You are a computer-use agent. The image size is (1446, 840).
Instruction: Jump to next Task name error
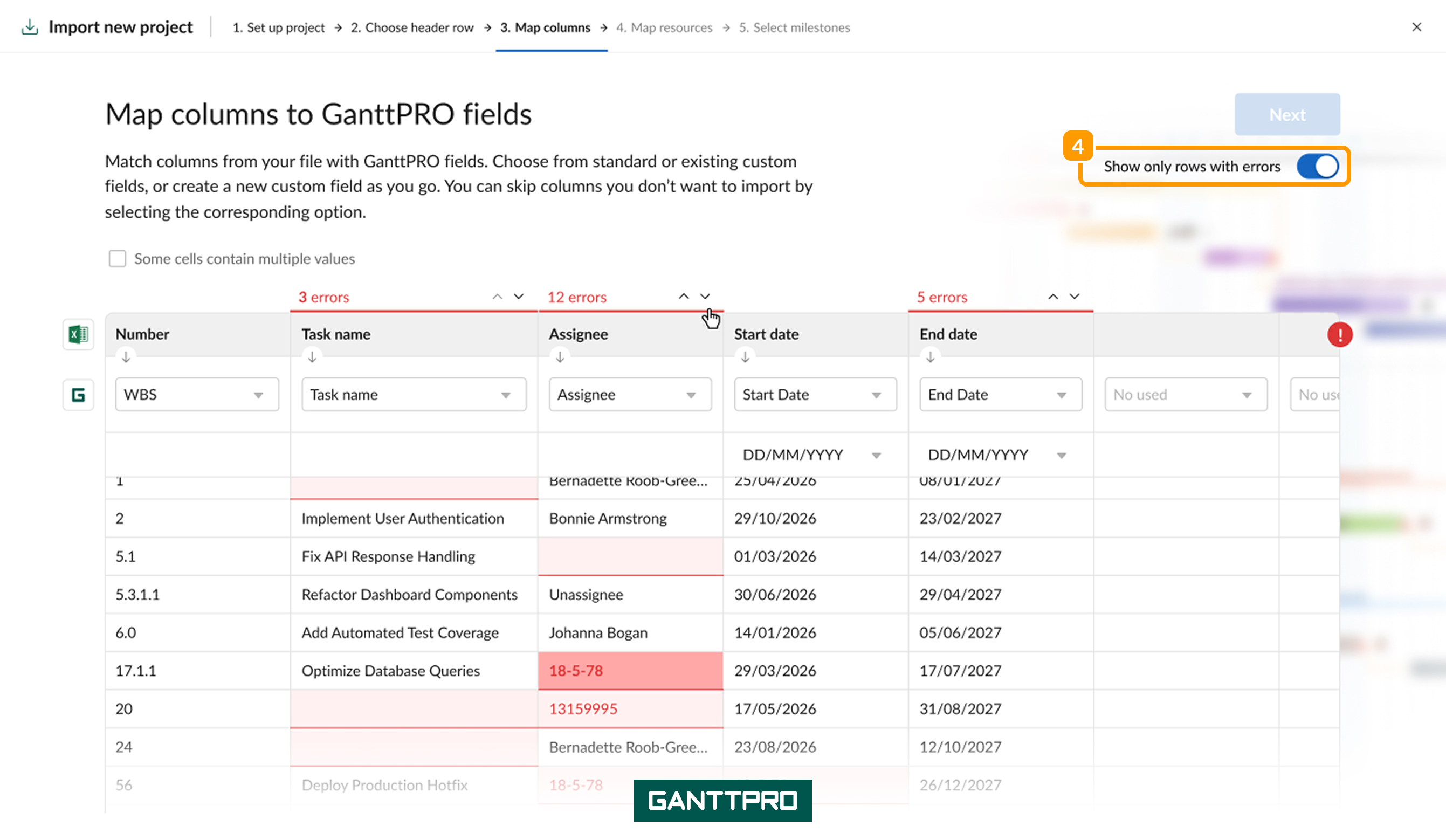point(519,297)
